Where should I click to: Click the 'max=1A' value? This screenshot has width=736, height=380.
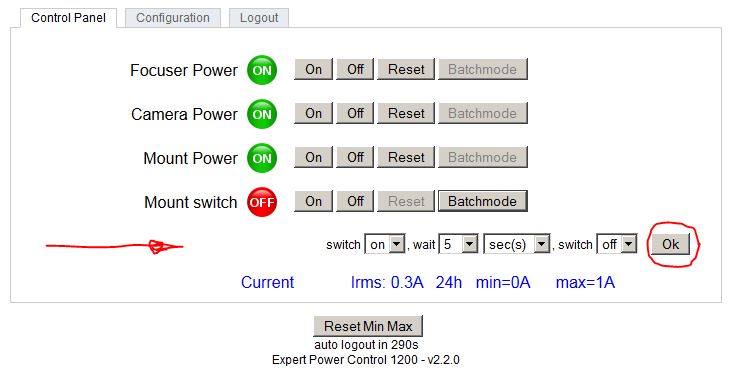585,282
